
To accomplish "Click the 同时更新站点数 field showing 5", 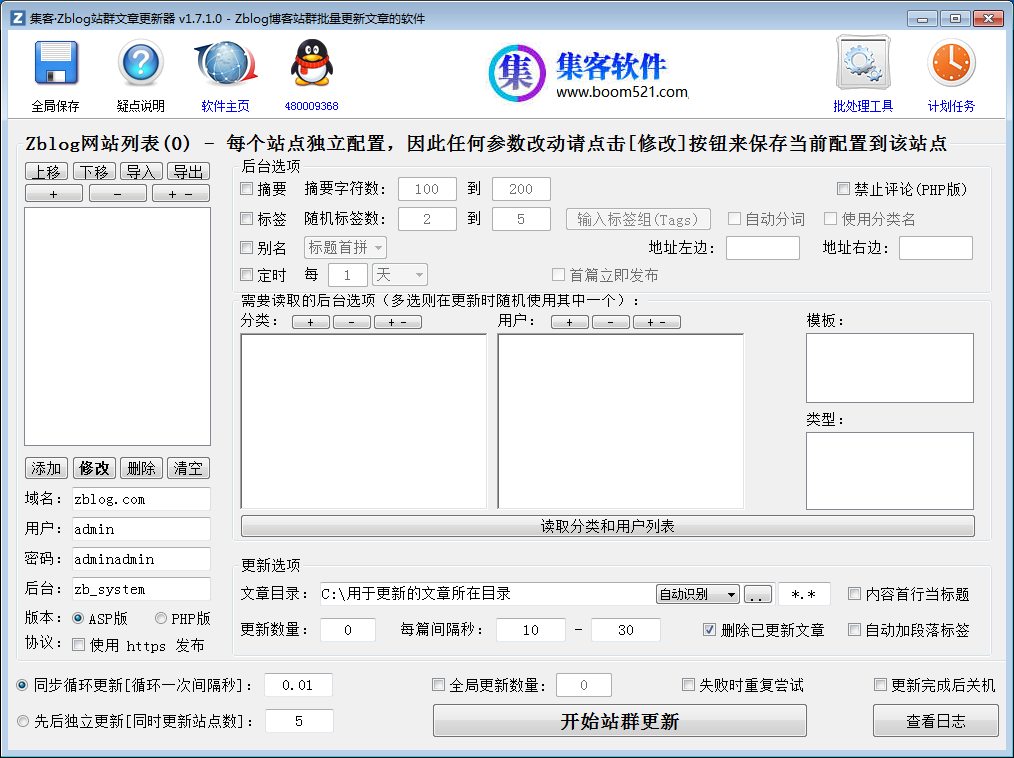I will [299, 721].
